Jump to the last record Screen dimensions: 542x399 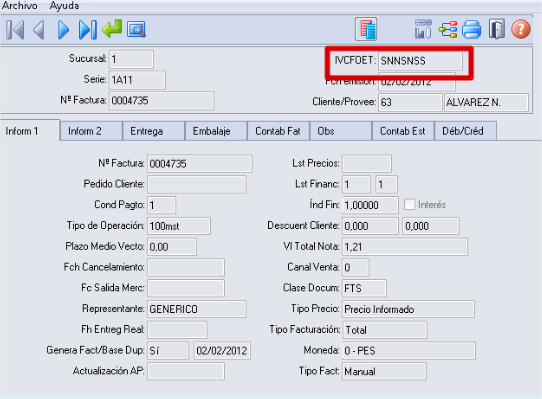pyautogui.click(x=88, y=30)
